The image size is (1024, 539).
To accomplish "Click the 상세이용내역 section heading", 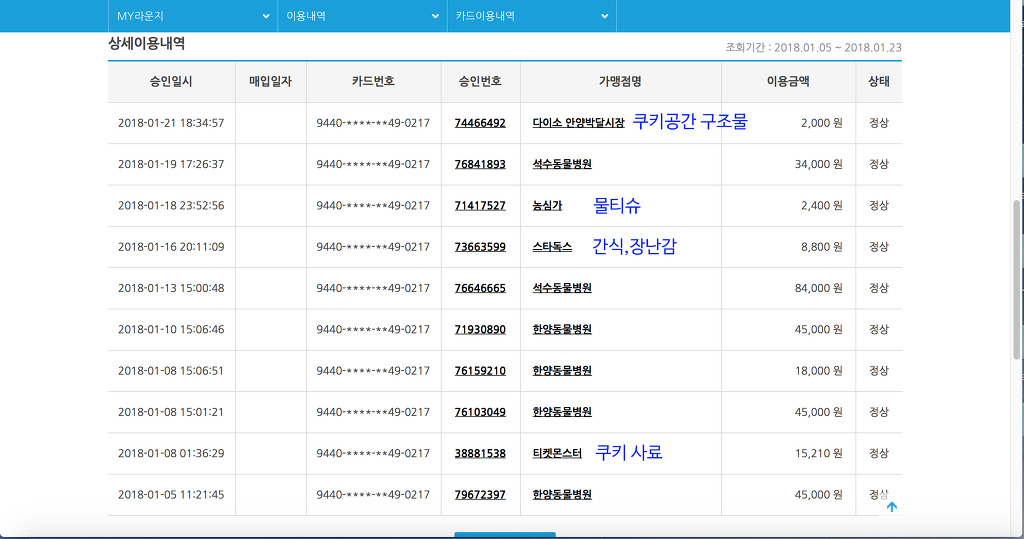I will click(x=147, y=44).
